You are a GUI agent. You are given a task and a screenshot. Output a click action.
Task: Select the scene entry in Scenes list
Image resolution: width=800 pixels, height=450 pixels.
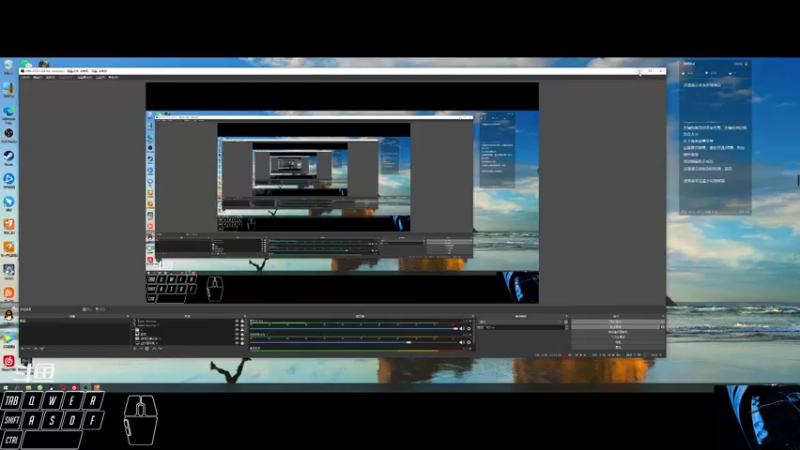coord(75,321)
